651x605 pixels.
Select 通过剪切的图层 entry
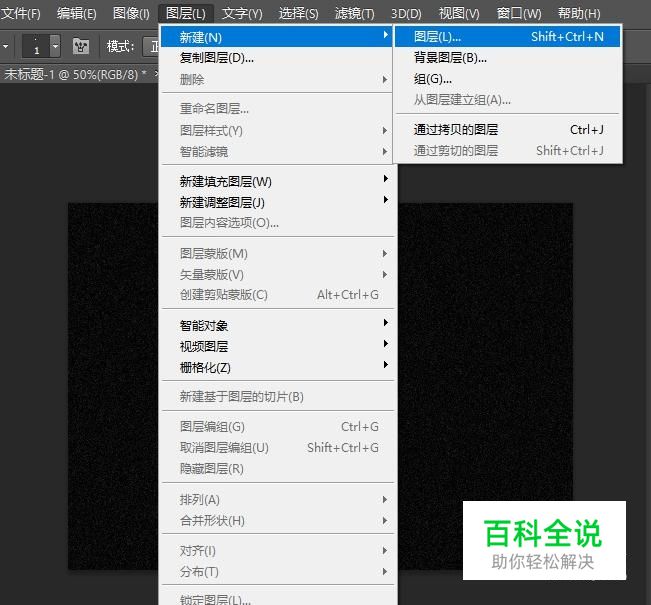[x=507, y=150]
